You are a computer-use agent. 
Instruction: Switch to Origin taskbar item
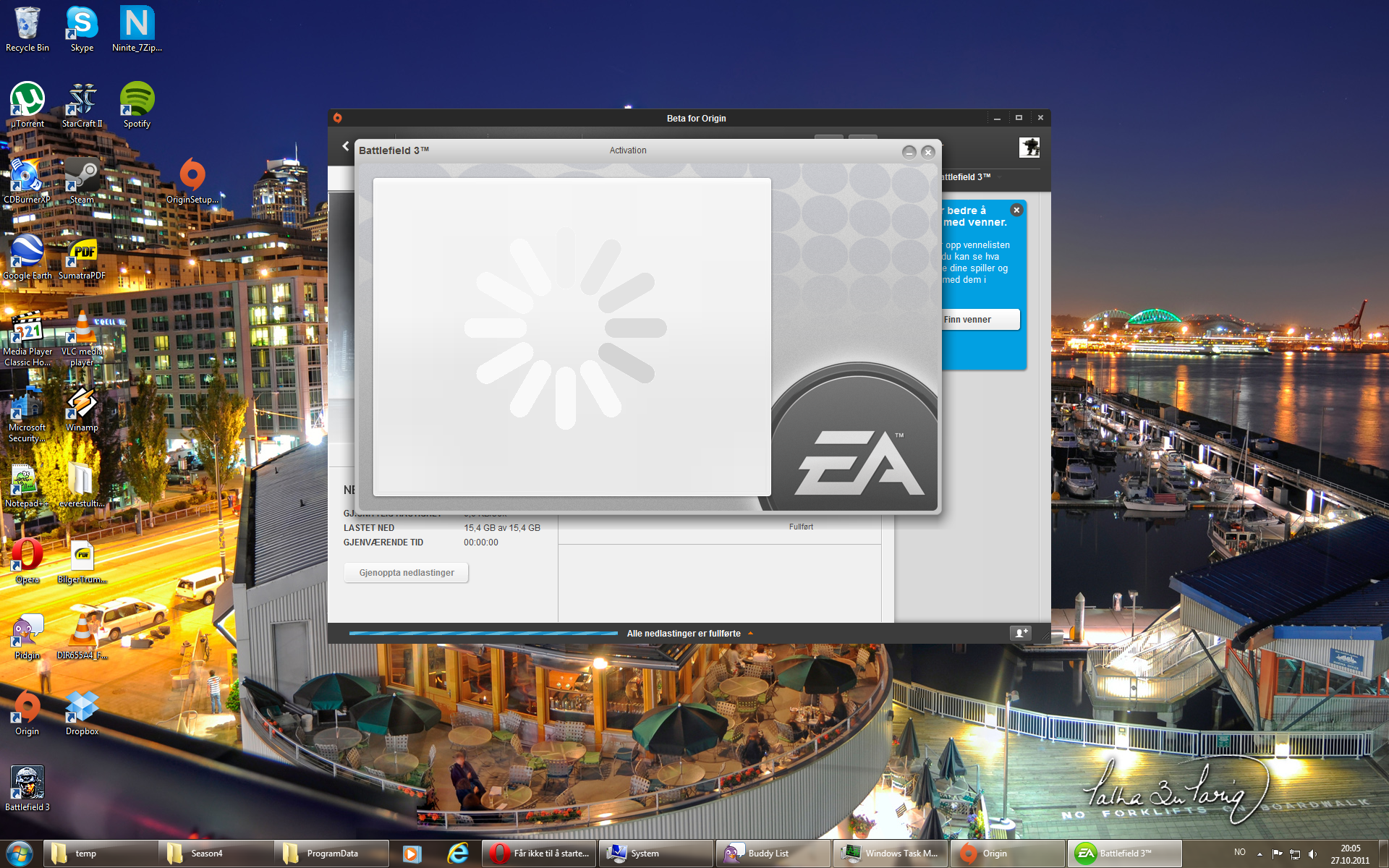[1008, 854]
